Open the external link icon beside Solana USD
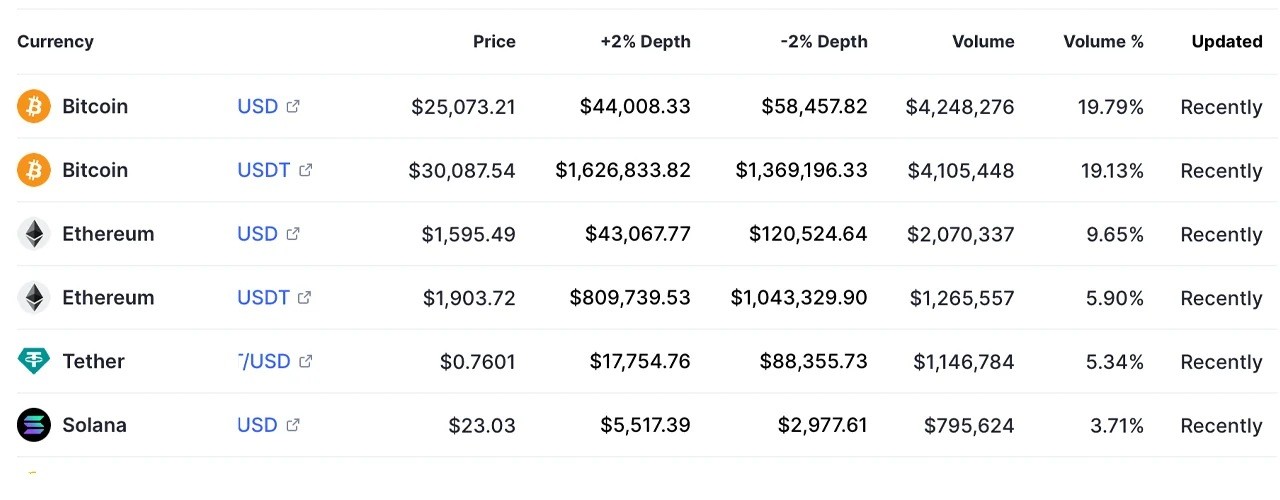 pyautogui.click(x=293, y=425)
